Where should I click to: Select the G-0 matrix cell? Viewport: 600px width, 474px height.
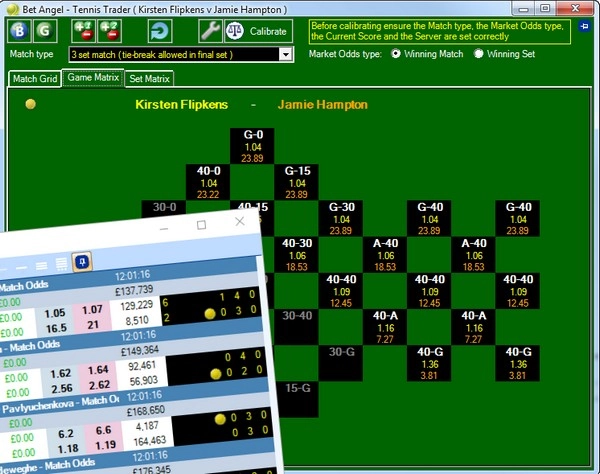tap(252, 146)
